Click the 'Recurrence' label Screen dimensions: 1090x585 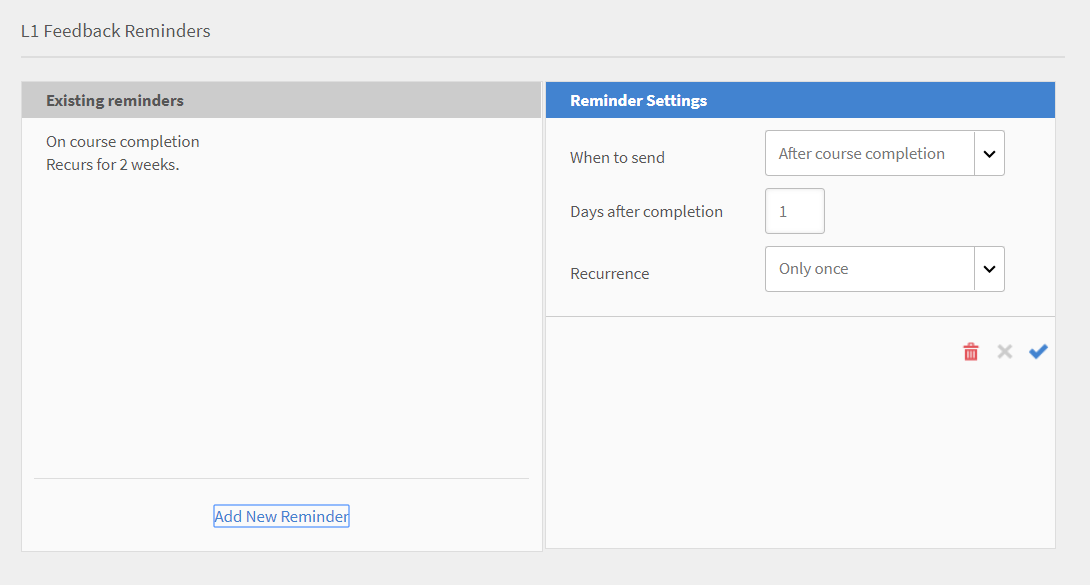(609, 272)
